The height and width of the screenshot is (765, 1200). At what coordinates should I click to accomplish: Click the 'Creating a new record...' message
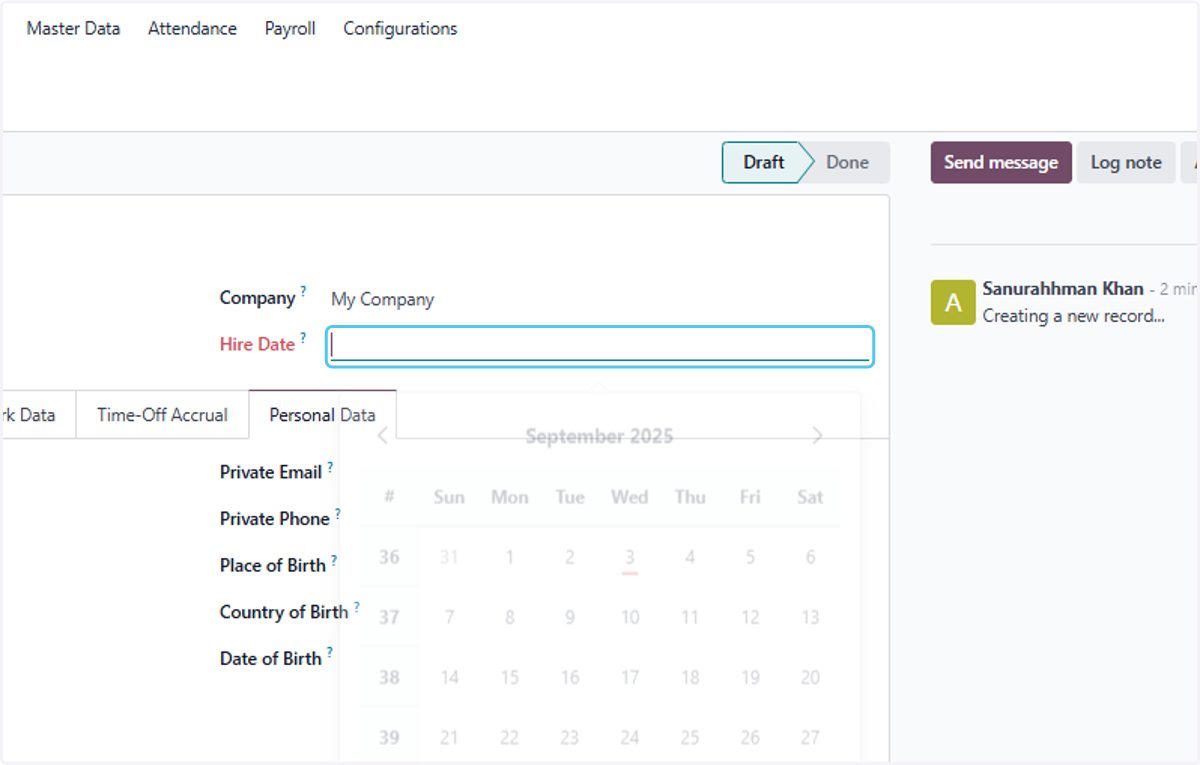(1074, 316)
